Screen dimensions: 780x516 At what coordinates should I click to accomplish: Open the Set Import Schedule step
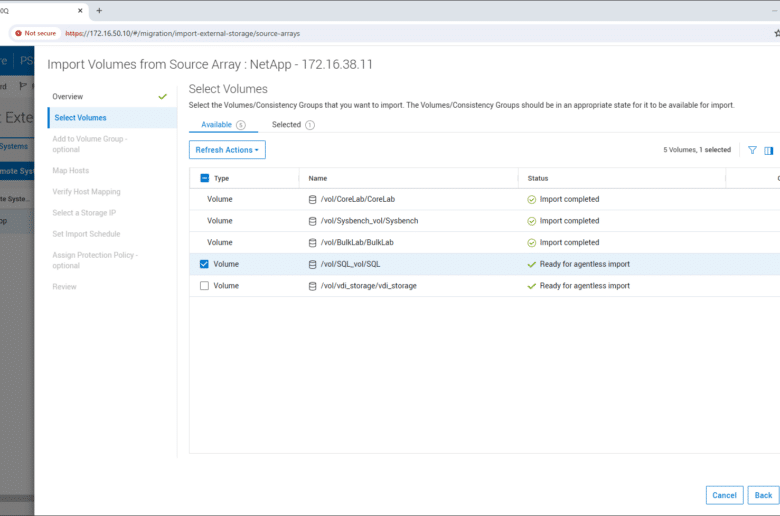point(86,234)
